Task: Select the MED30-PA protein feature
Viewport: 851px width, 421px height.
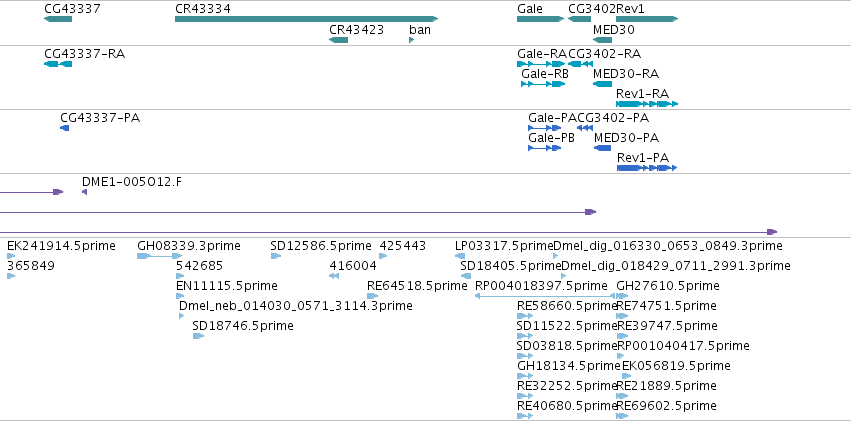Action: pos(602,148)
